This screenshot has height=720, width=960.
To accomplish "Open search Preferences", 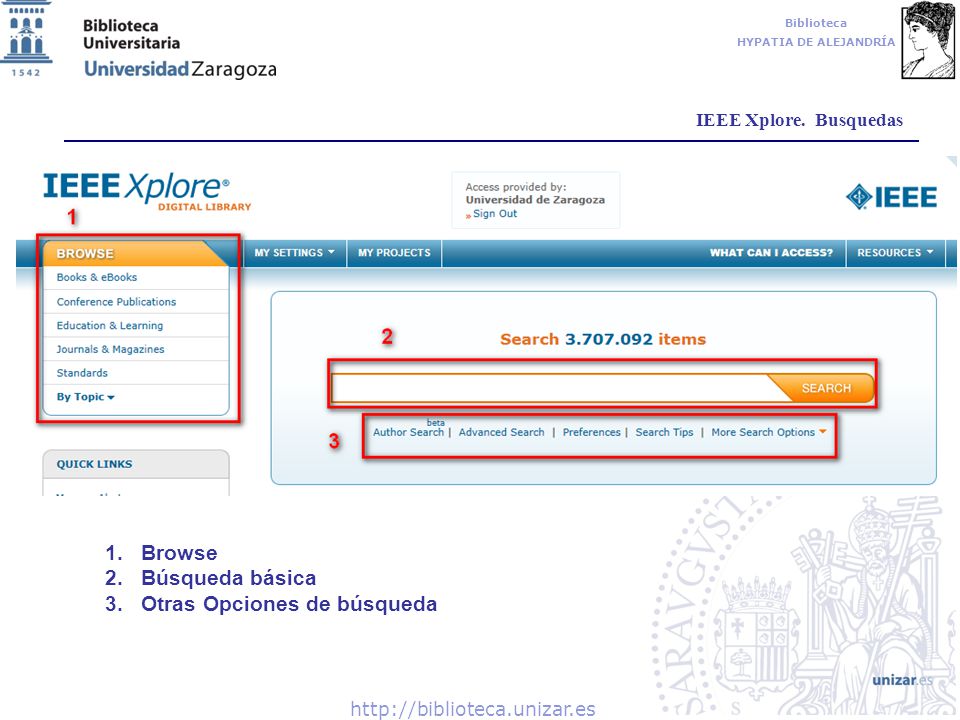I will (591, 432).
